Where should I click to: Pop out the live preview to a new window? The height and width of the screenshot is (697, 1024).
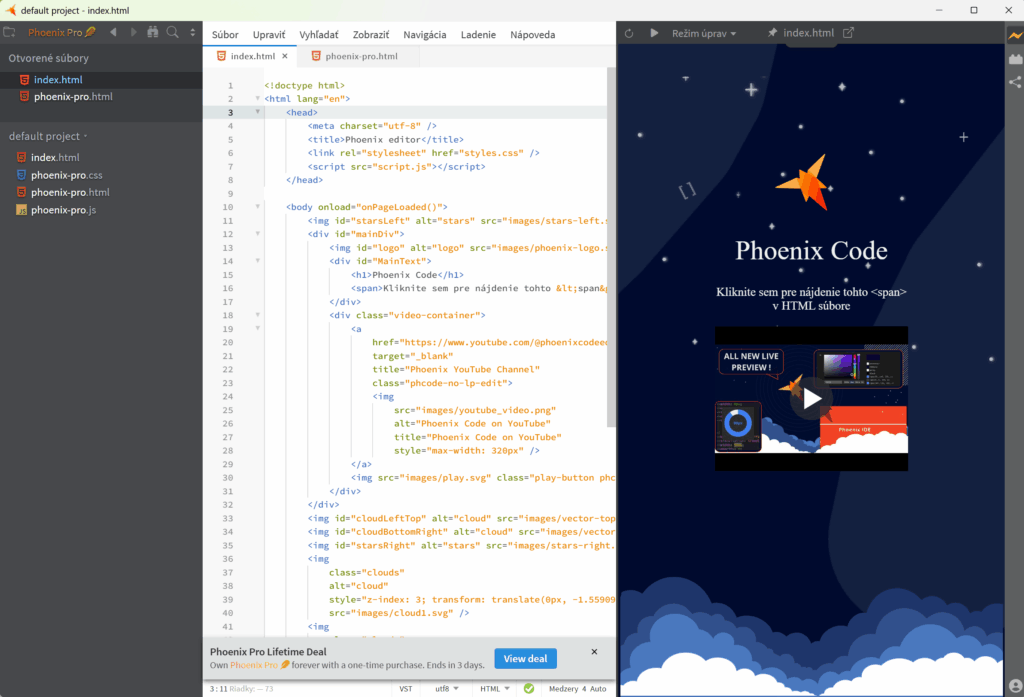848,33
